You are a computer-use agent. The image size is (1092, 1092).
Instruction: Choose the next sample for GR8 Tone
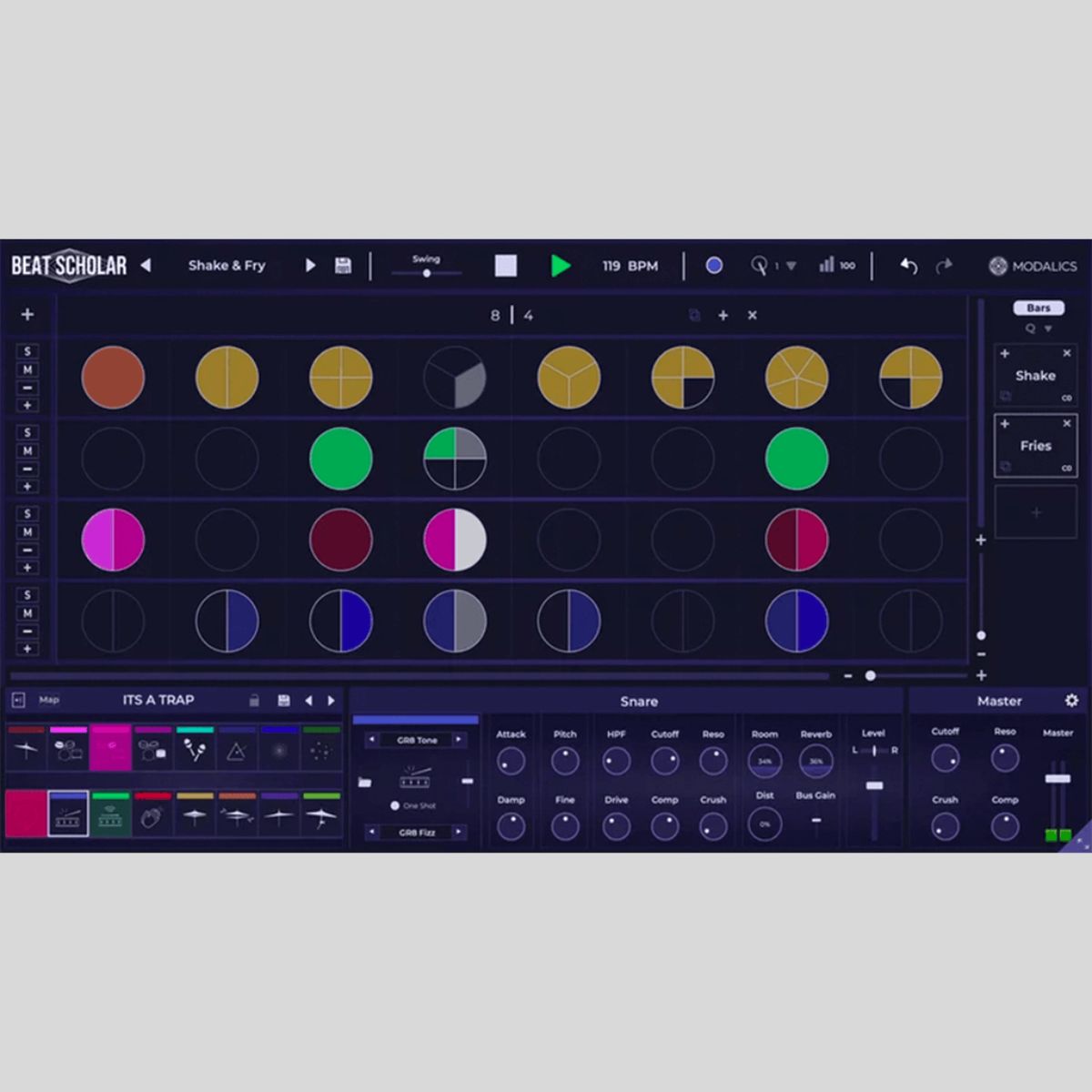coord(460,740)
